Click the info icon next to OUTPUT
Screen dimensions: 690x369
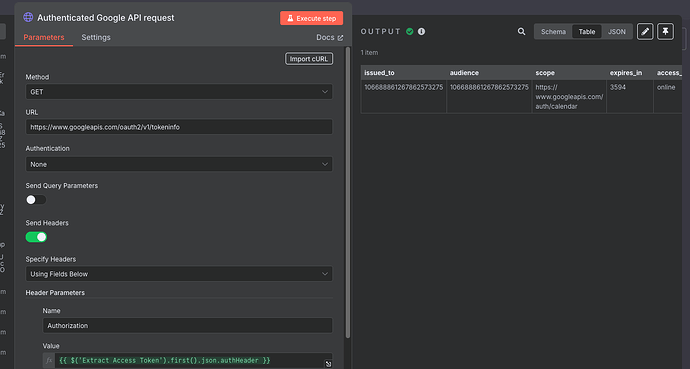point(422,32)
